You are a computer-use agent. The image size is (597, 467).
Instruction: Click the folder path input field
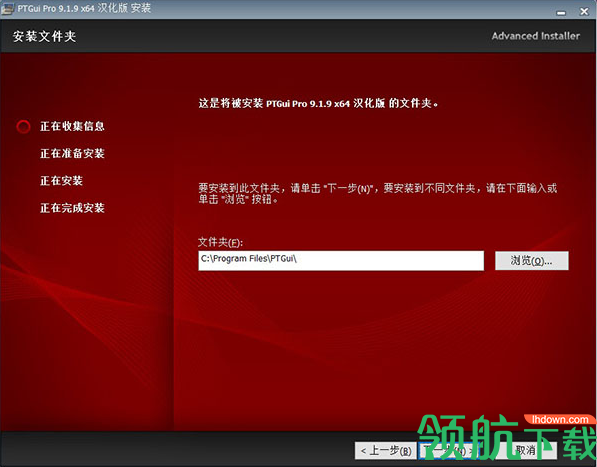341,261
